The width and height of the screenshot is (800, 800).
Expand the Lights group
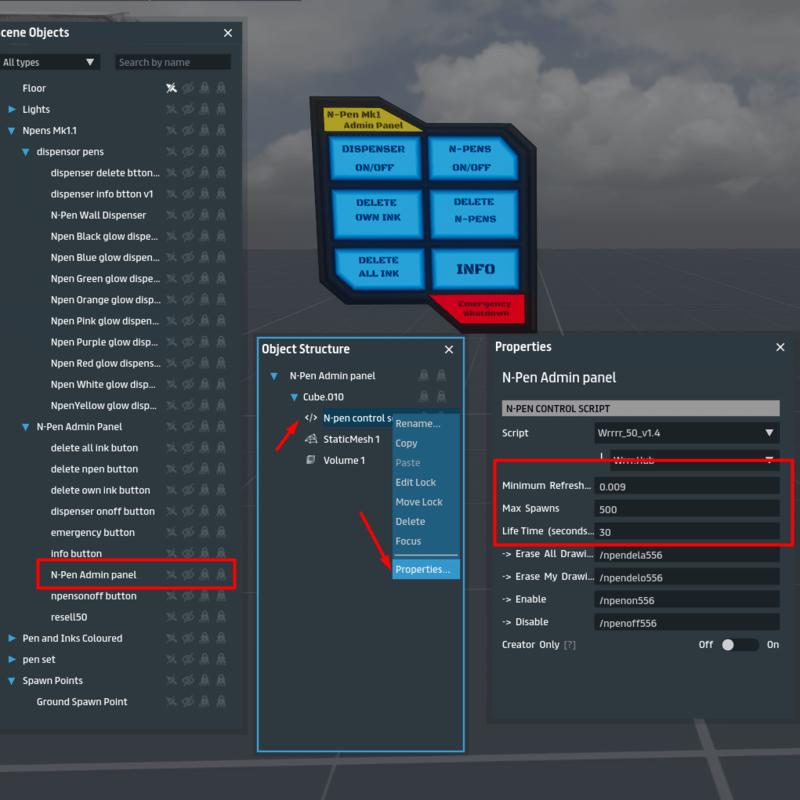coord(12,109)
